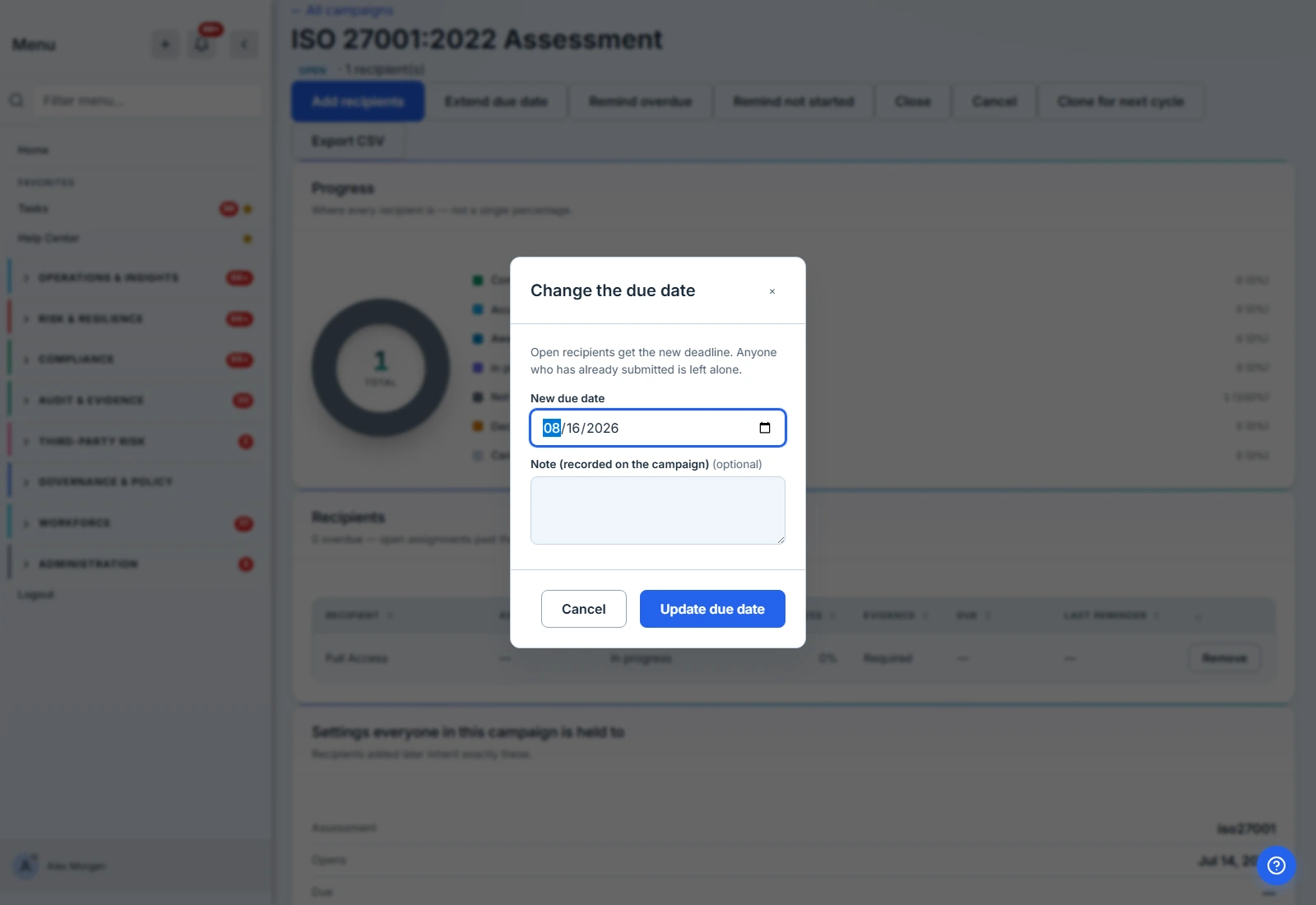1316x905 pixels.
Task: Open the notifications bell icon
Action: [202, 44]
